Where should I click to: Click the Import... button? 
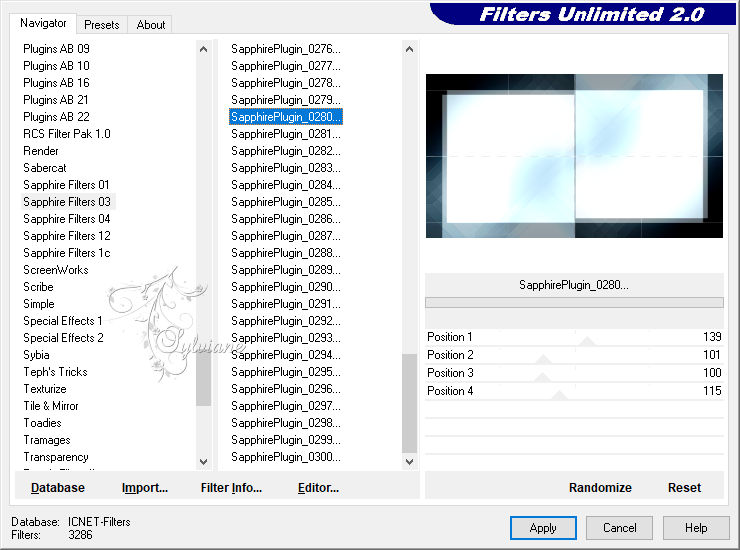(x=144, y=488)
